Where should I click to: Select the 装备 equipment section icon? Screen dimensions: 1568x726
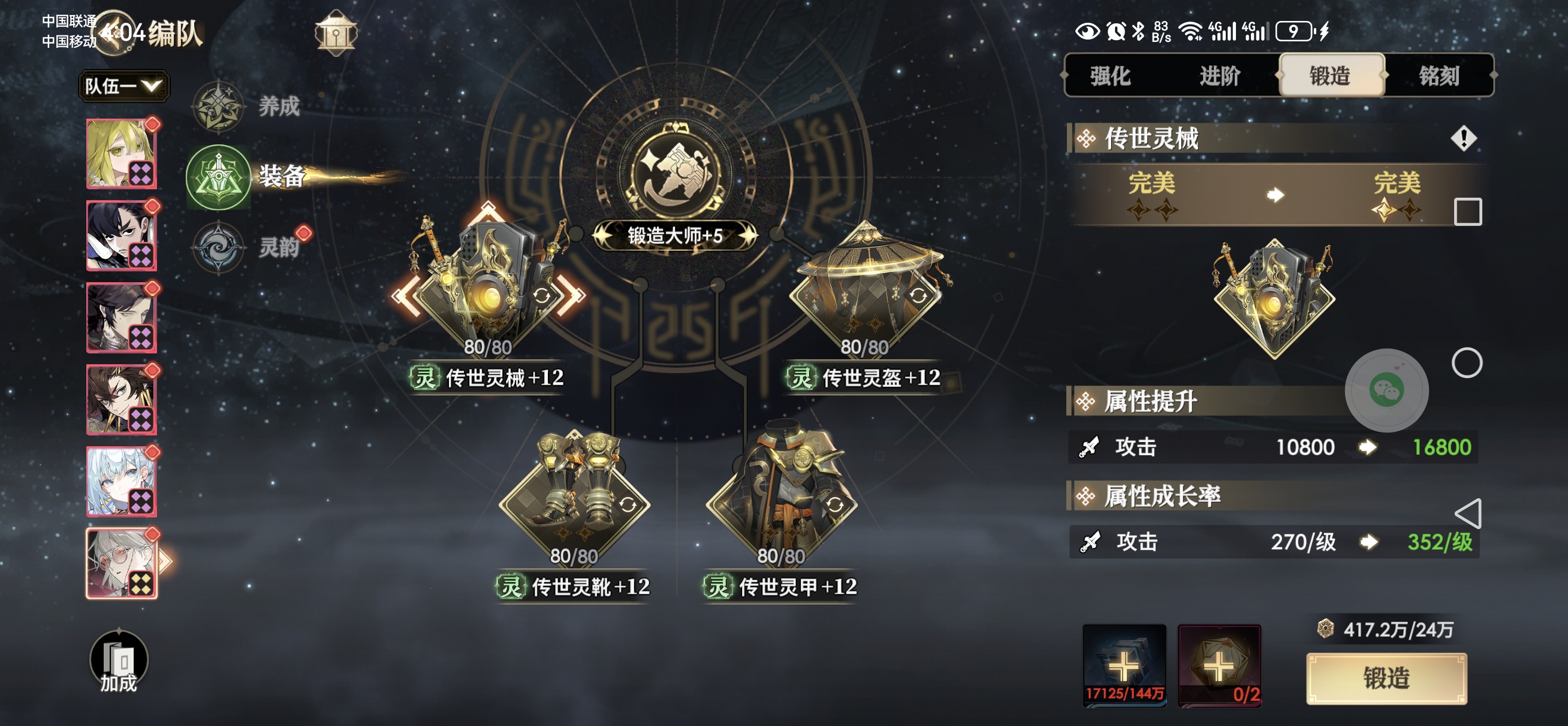coord(218,177)
